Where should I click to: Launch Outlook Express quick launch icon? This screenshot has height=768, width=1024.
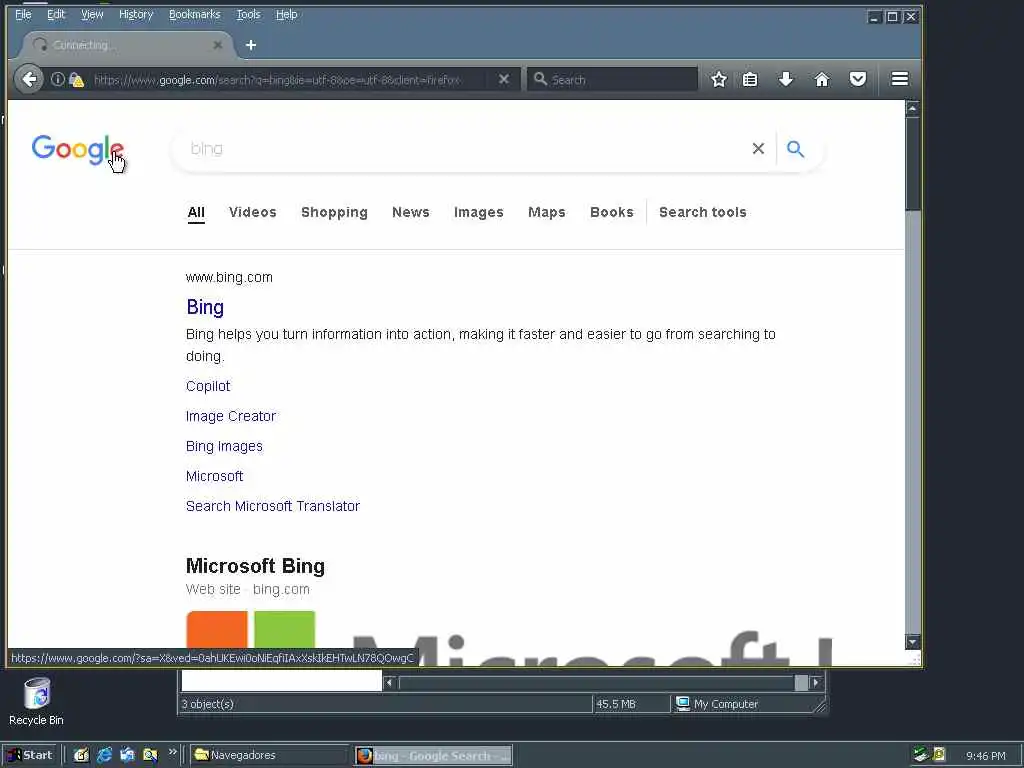(127, 755)
